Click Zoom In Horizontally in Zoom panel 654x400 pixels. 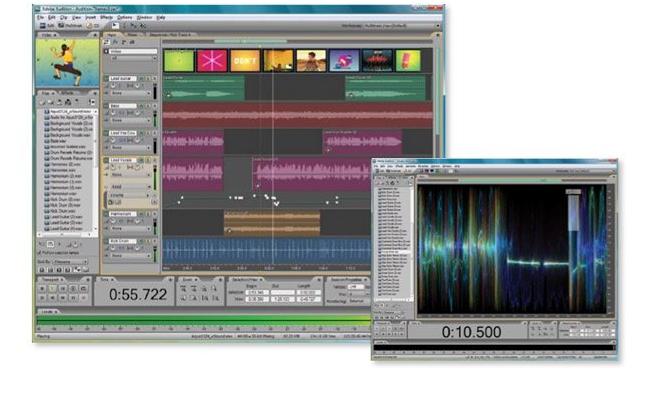183,289
